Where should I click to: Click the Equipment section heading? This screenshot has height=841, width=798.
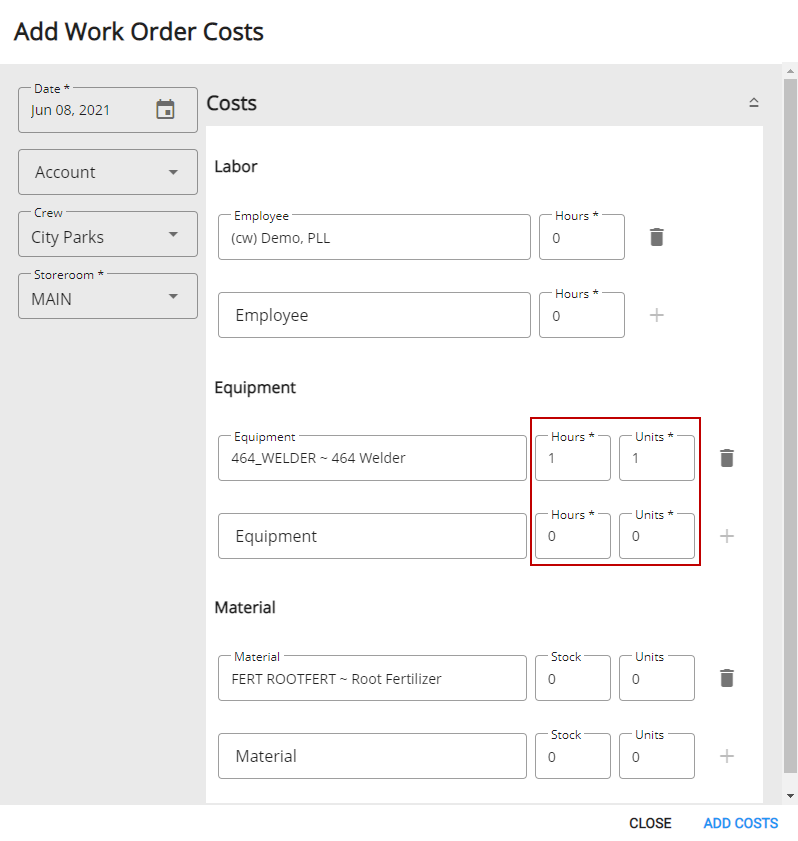pyautogui.click(x=255, y=387)
